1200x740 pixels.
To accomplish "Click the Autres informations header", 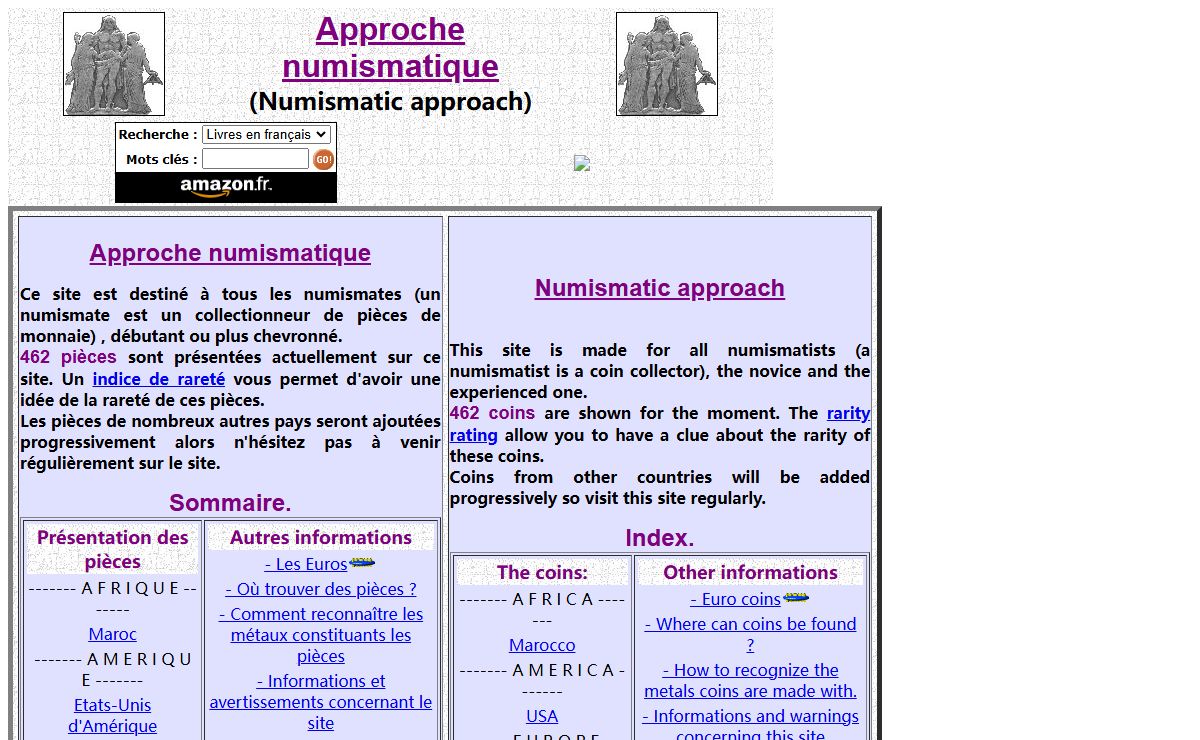I will (321, 537).
